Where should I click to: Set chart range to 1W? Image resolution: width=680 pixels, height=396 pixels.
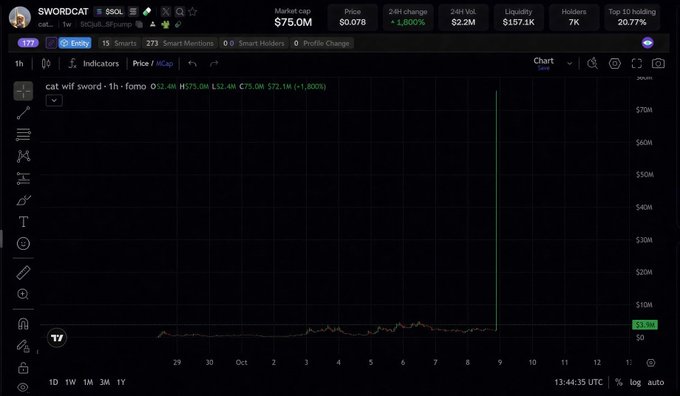[70, 382]
